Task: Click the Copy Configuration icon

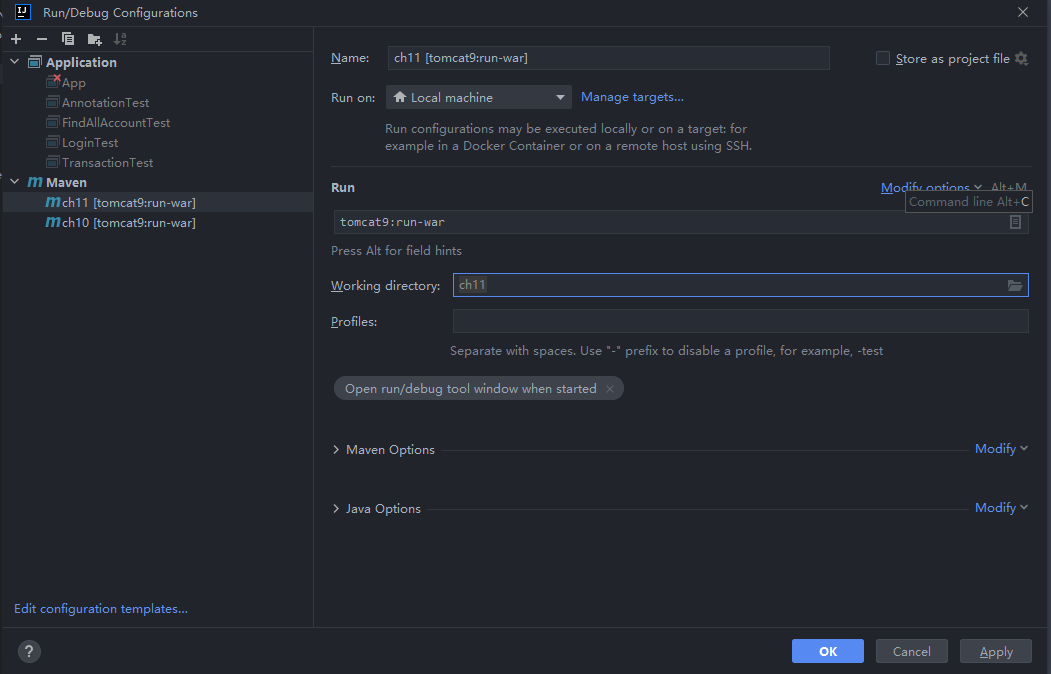Action: point(68,39)
